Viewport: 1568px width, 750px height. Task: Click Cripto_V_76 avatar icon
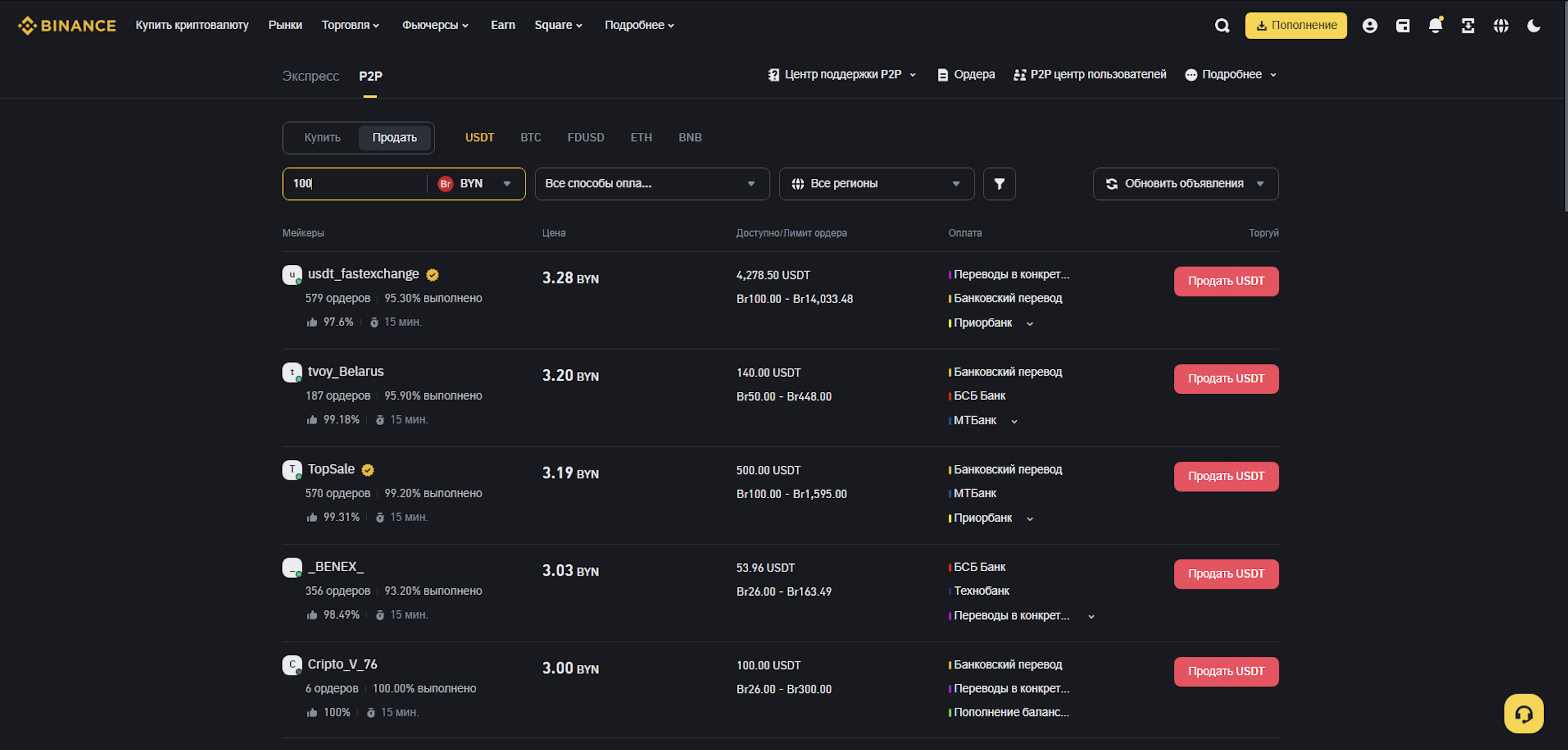tap(292, 665)
